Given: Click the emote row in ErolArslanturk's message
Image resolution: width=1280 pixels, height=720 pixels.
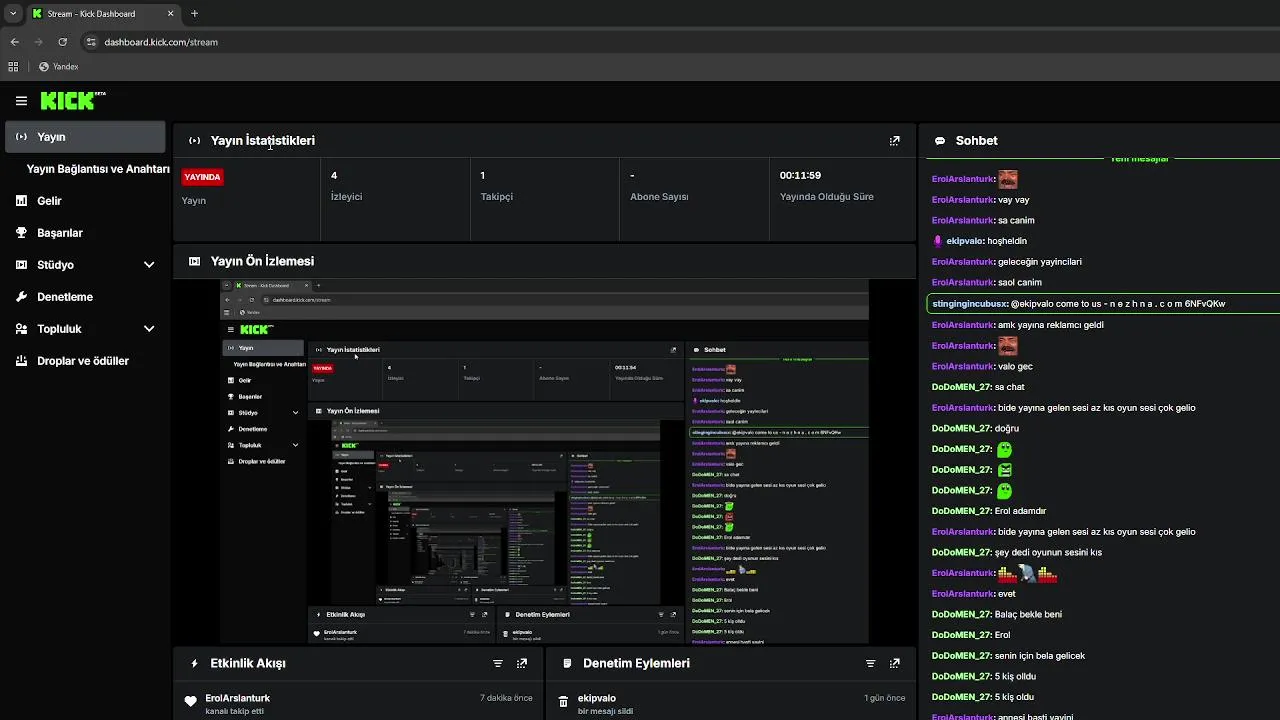Looking at the screenshot, I should [1027, 573].
